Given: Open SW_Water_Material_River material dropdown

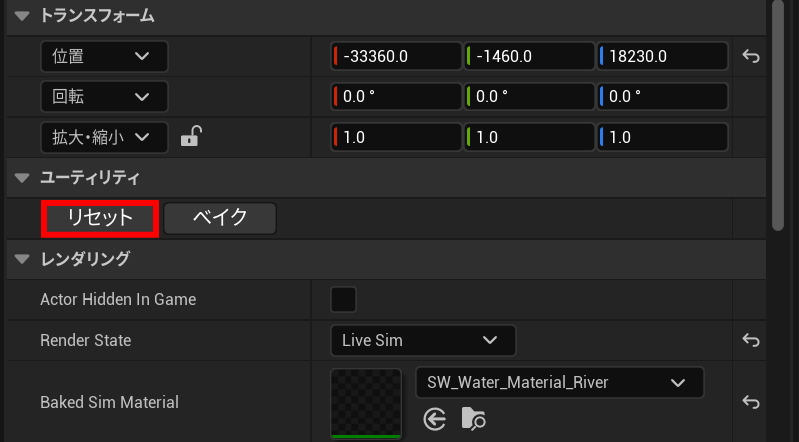Looking at the screenshot, I should click(x=559, y=382).
